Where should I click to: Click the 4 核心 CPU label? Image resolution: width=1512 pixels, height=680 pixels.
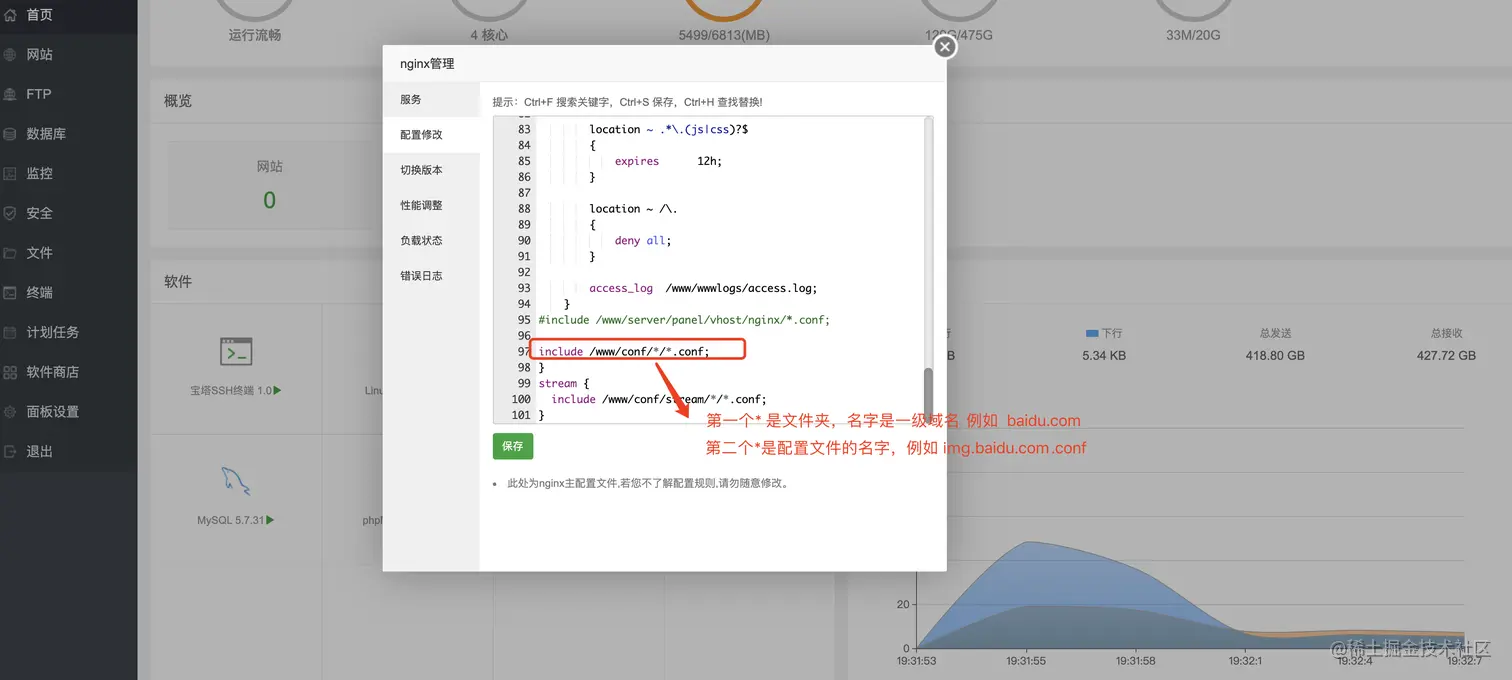click(x=489, y=35)
